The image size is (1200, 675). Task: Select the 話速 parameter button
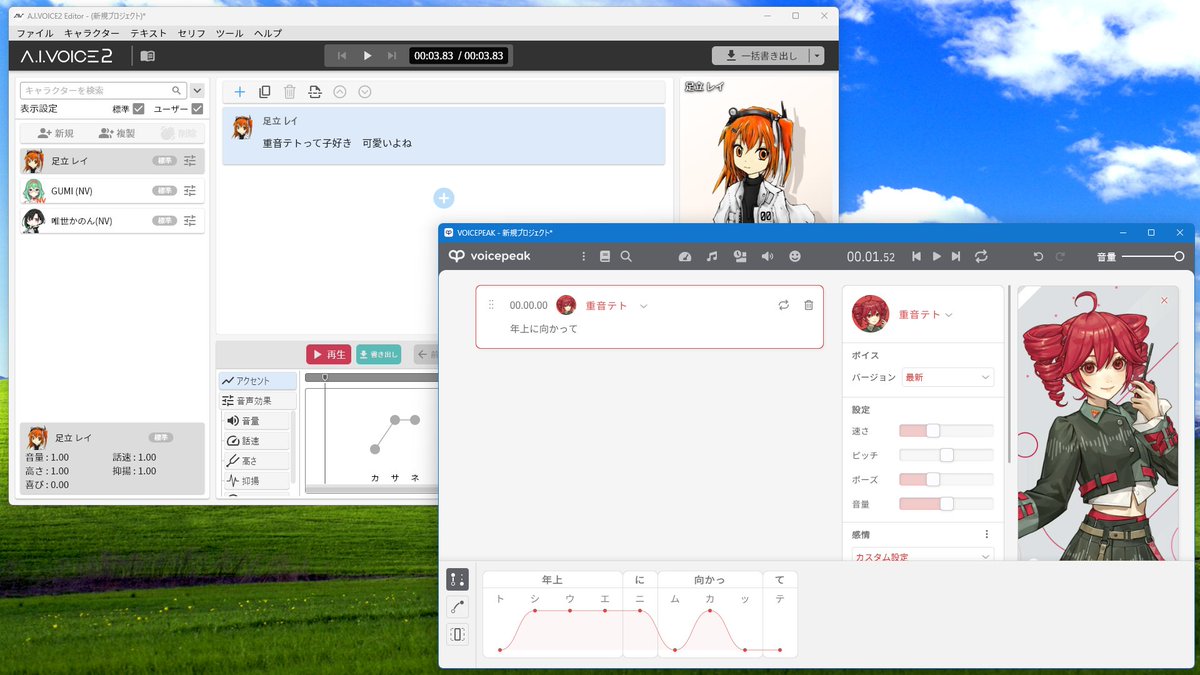[x=256, y=441]
